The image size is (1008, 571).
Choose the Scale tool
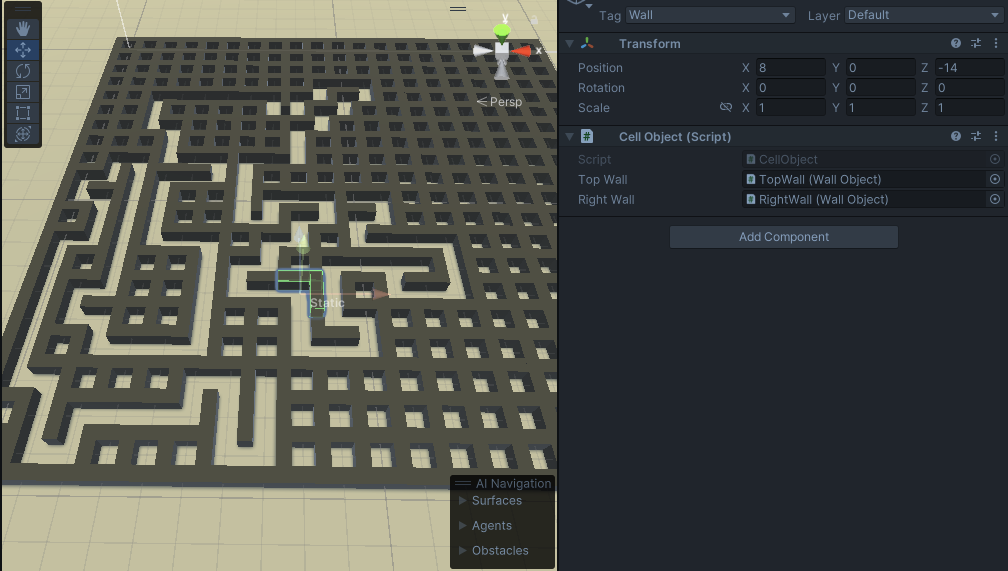tap(23, 92)
